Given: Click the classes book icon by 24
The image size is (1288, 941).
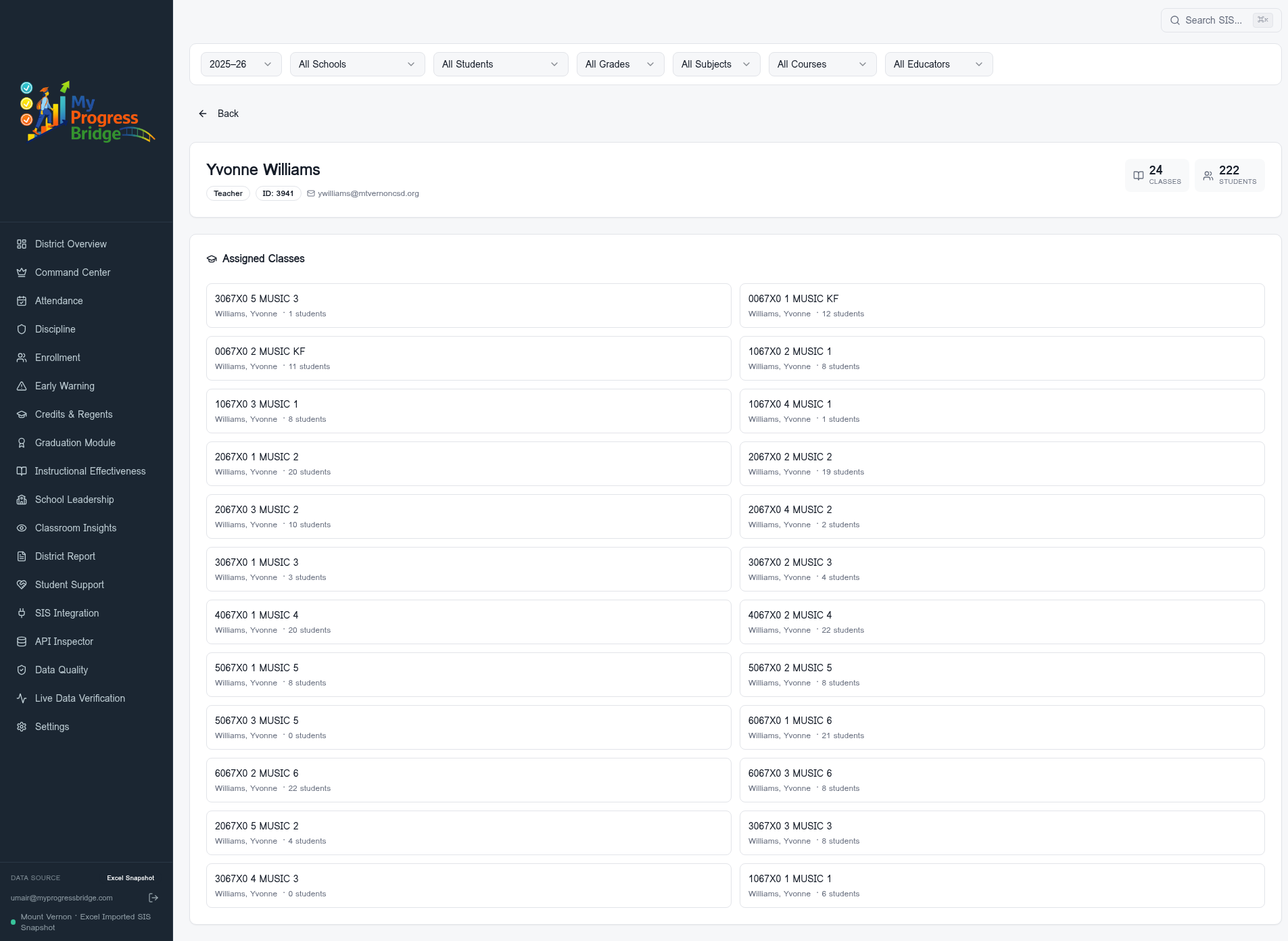Looking at the screenshot, I should point(1139,176).
